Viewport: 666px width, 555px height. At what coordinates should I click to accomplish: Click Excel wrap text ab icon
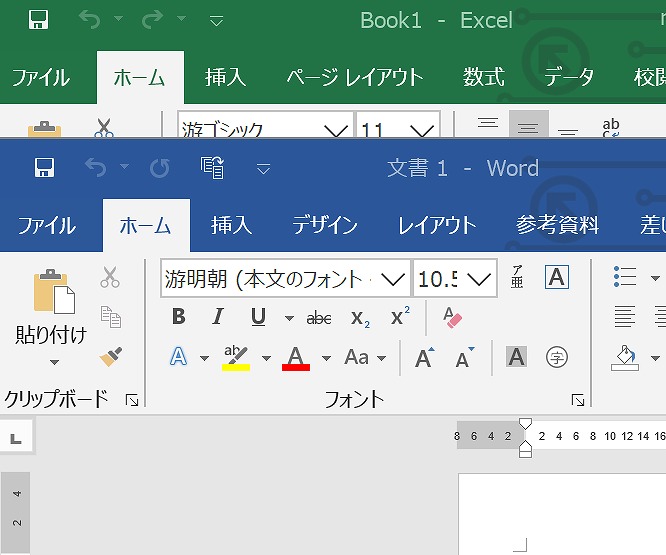coord(611,127)
